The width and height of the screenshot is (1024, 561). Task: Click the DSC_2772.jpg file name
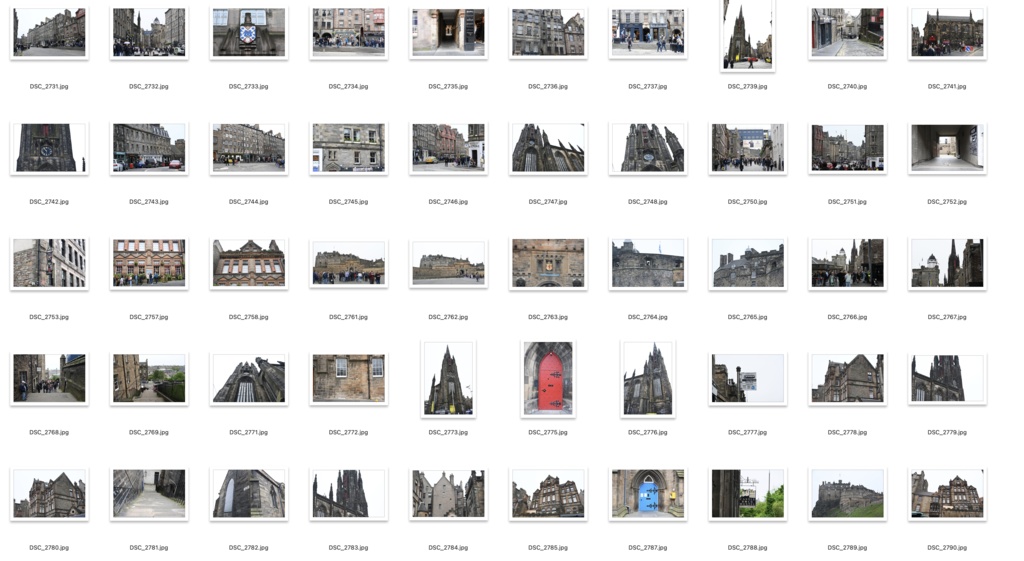[348, 432]
